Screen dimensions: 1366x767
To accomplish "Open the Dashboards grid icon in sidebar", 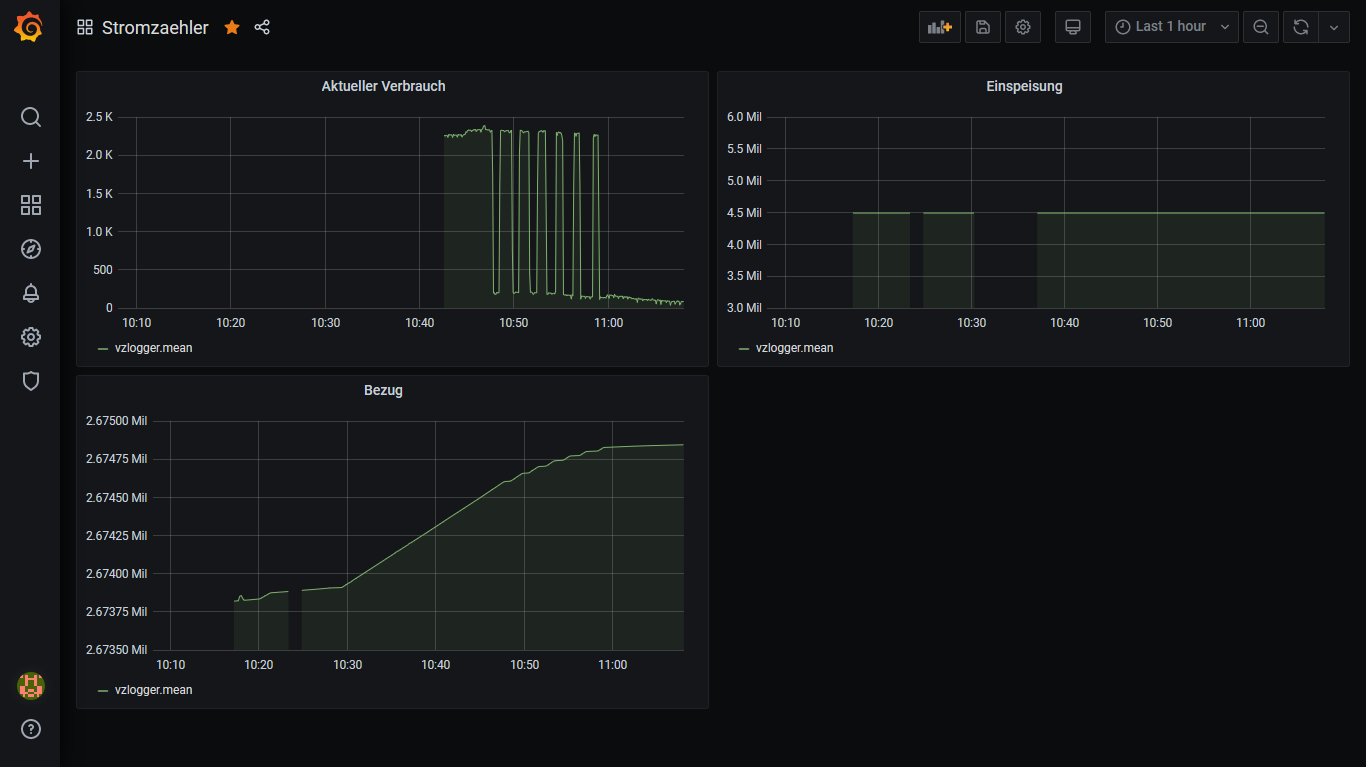I will [x=31, y=205].
